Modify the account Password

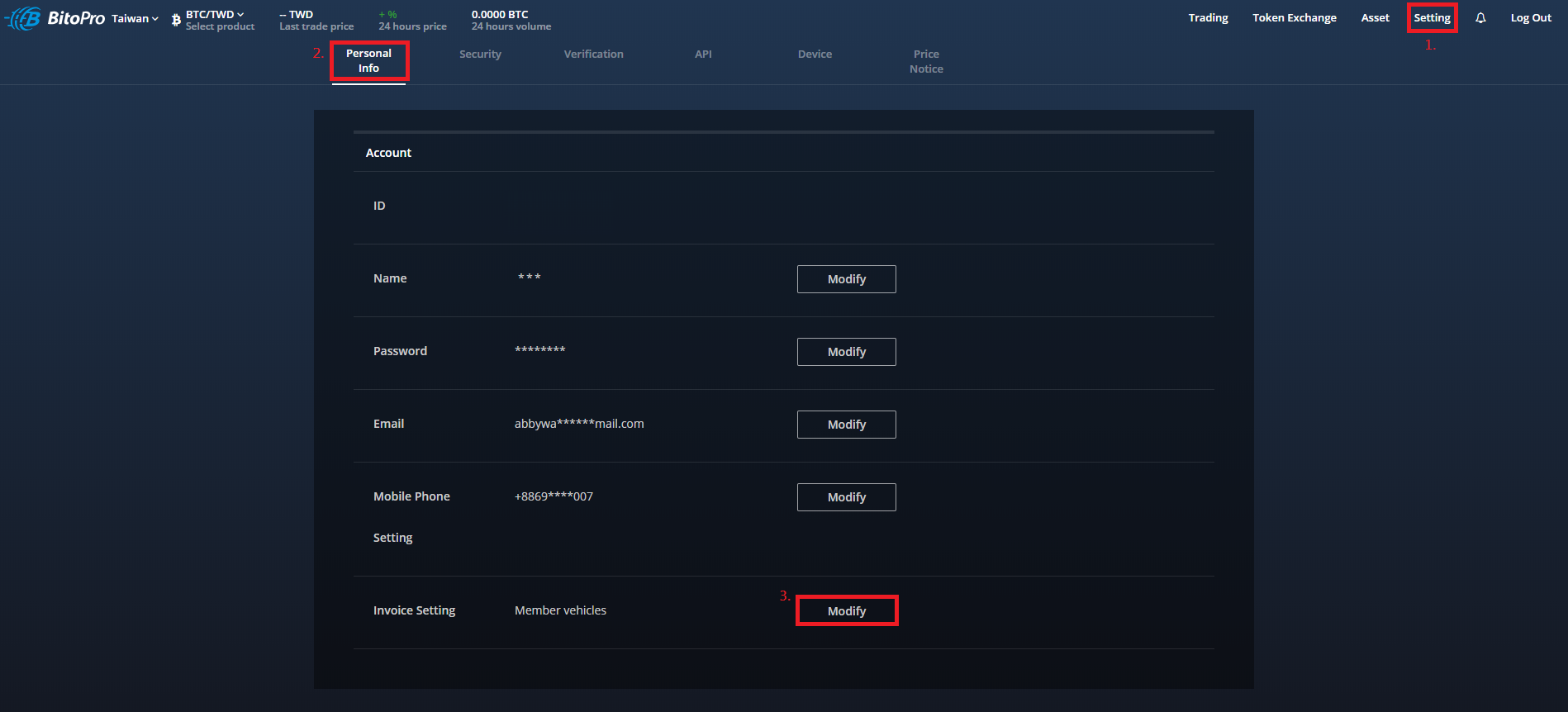point(846,352)
